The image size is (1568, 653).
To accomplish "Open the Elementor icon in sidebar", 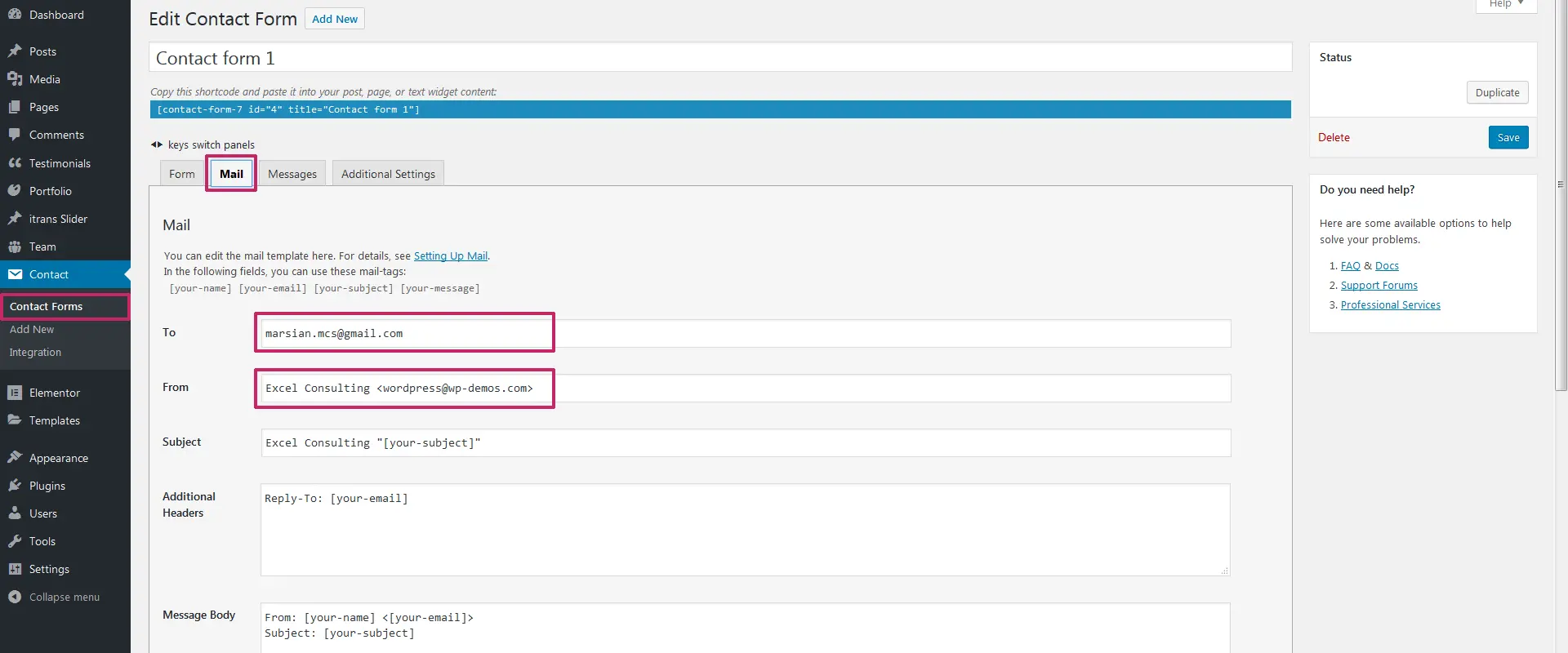I will [x=15, y=393].
